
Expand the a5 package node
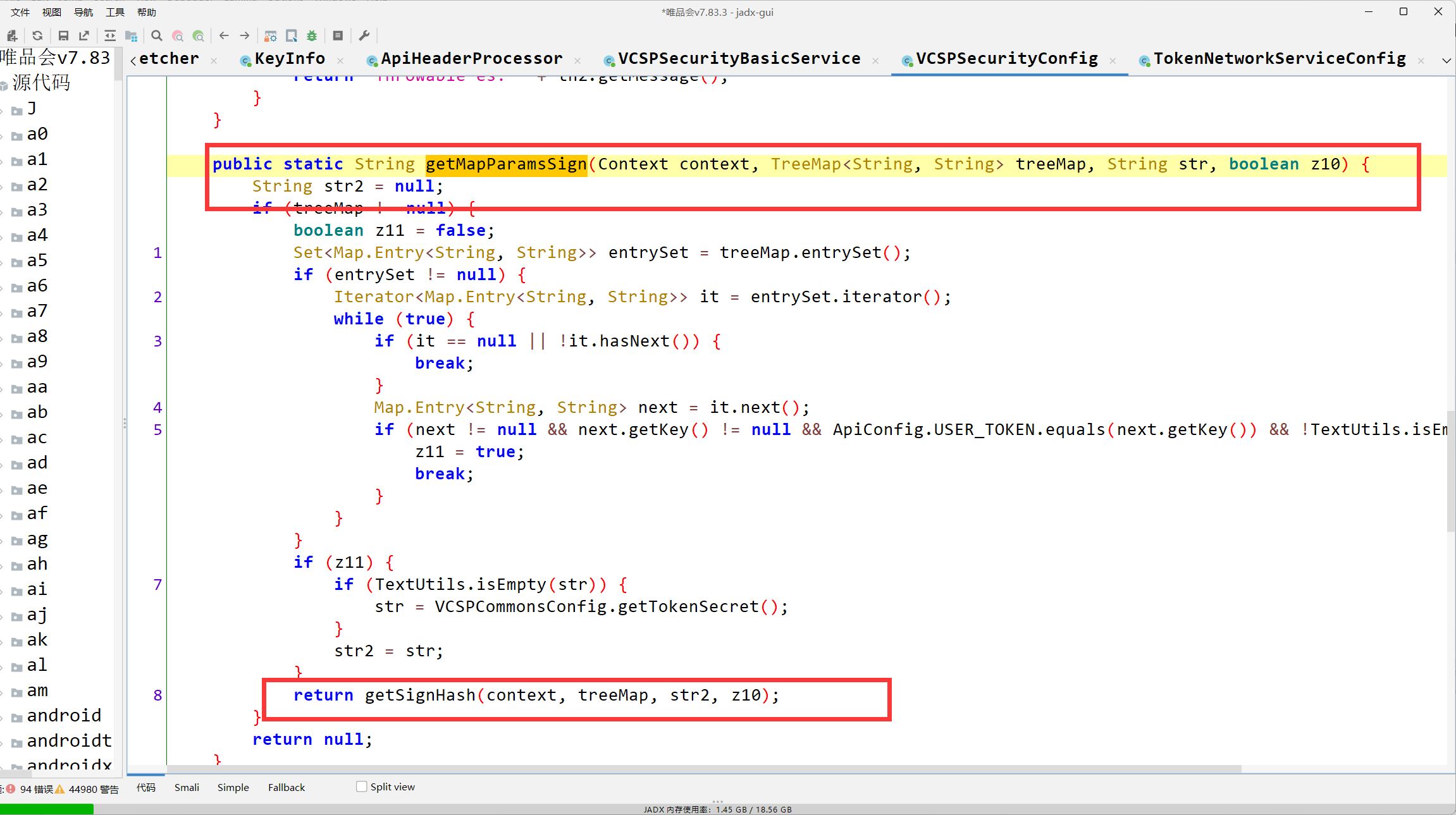click(x=2, y=262)
